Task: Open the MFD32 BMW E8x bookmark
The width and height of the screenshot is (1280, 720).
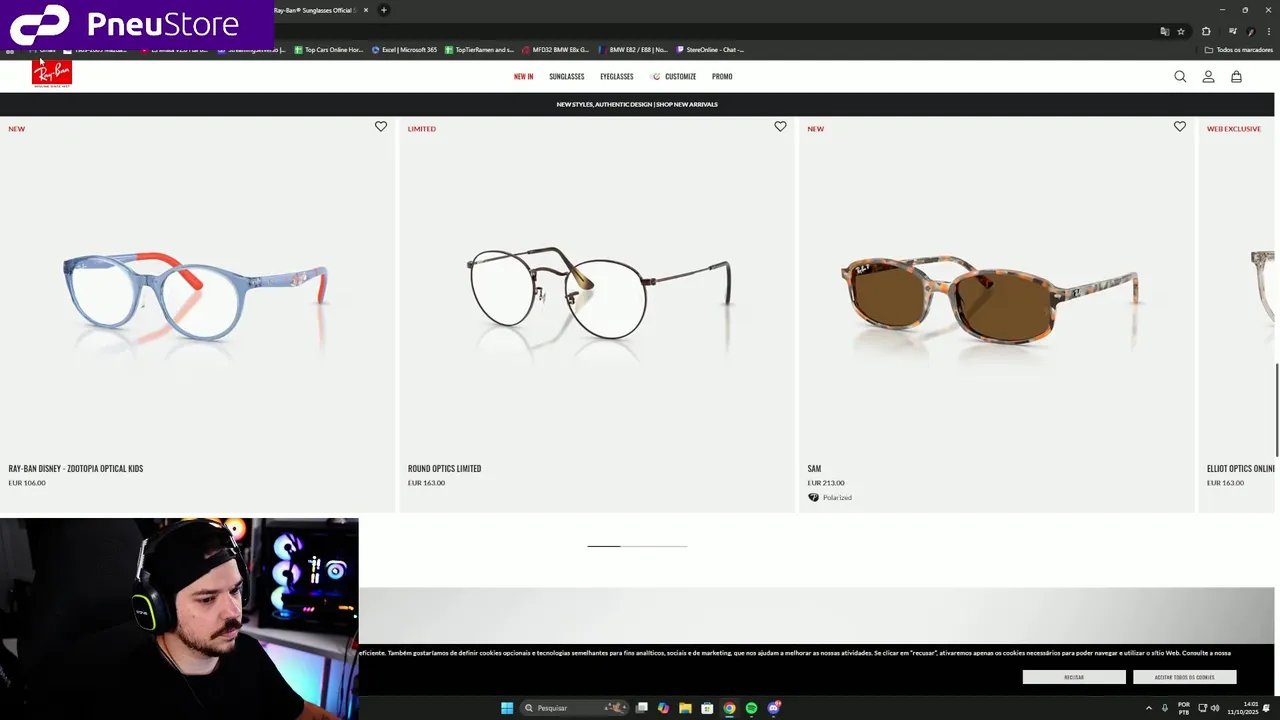Action: [555, 49]
